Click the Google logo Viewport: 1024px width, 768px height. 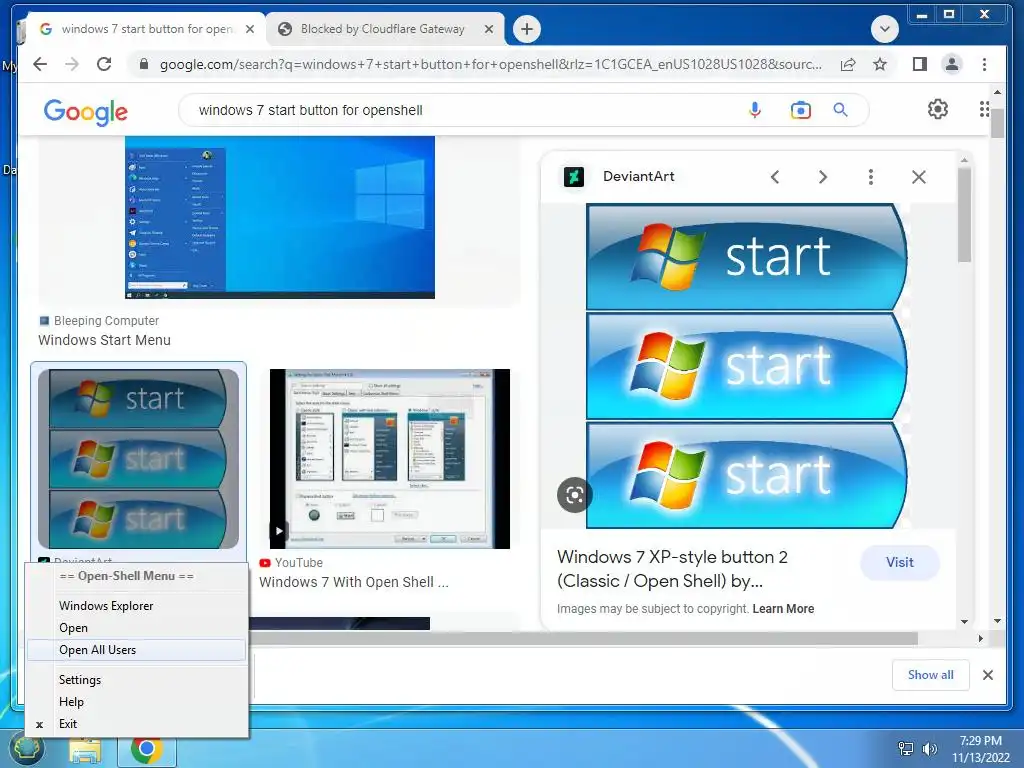click(86, 112)
